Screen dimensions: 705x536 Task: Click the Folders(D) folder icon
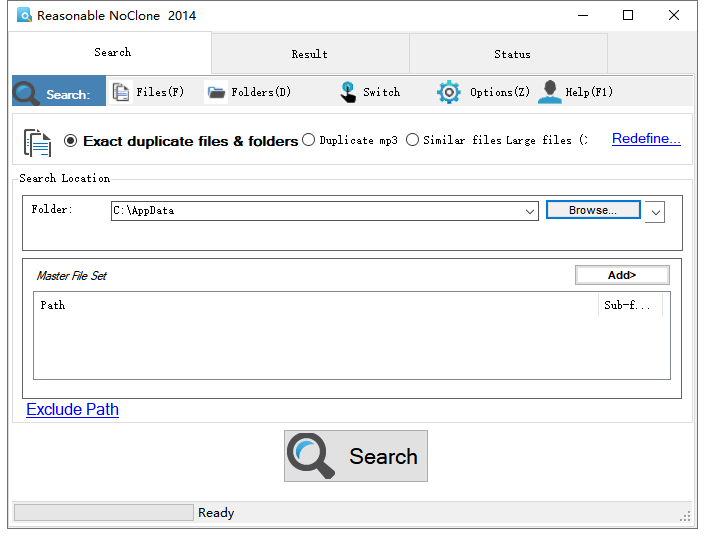point(216,92)
